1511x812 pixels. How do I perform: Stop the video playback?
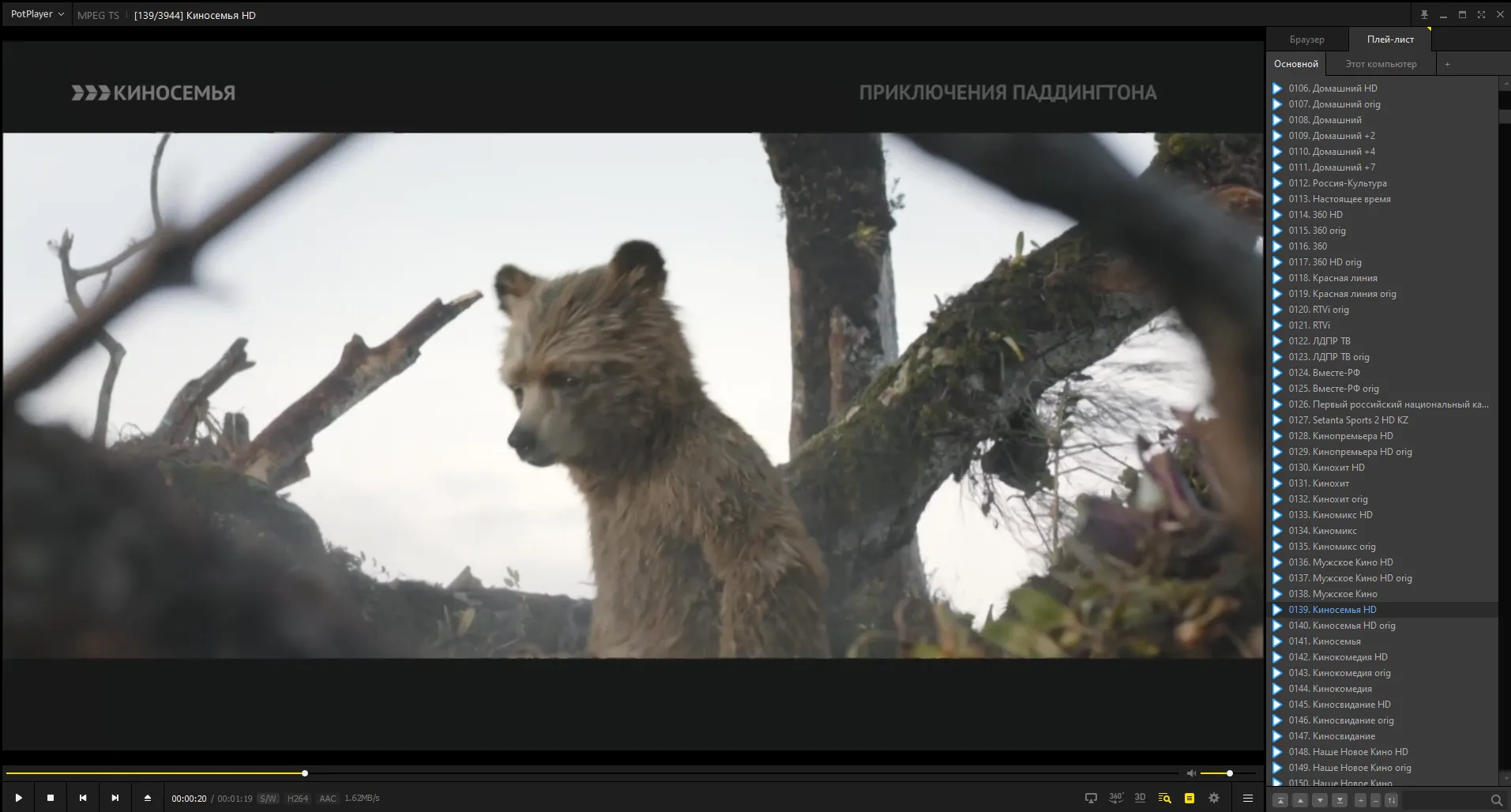(51, 798)
